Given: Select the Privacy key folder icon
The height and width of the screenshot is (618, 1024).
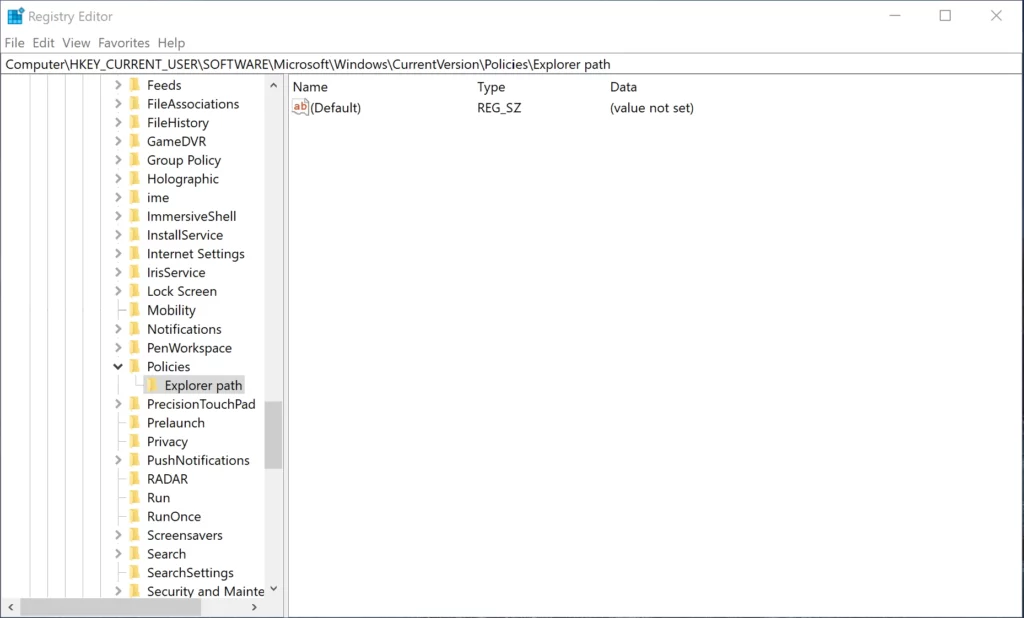Looking at the screenshot, I should (136, 441).
